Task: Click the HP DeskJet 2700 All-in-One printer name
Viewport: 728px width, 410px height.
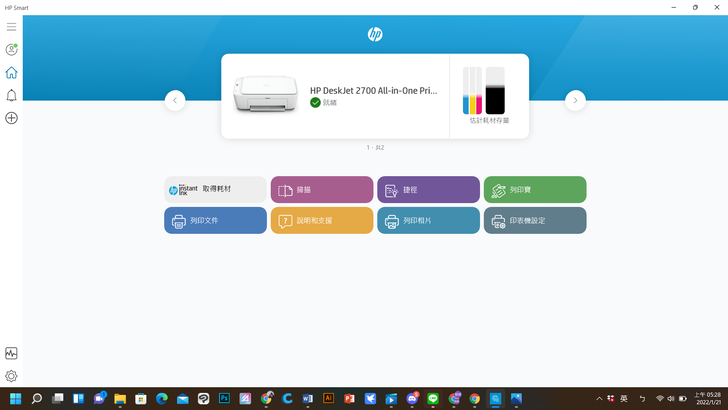Action: point(374,91)
